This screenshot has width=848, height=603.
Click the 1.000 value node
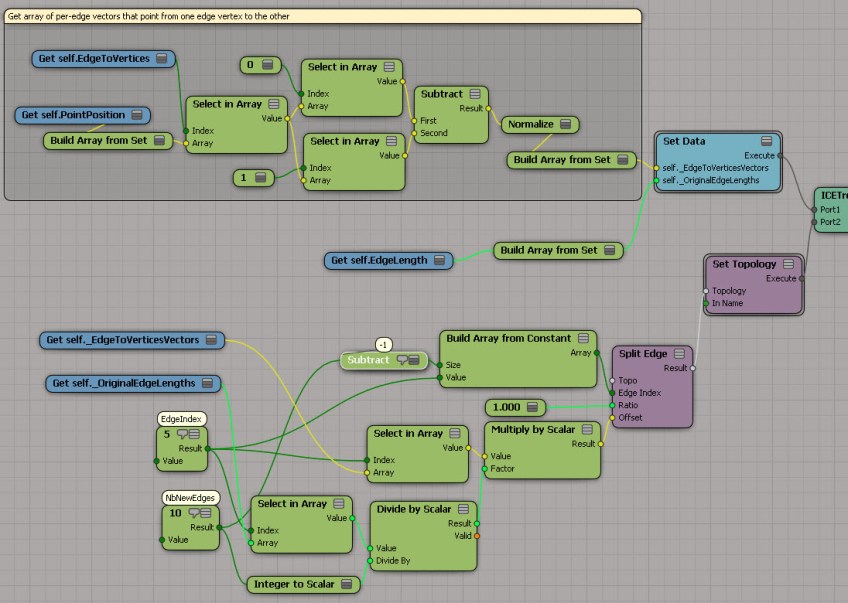coord(508,407)
